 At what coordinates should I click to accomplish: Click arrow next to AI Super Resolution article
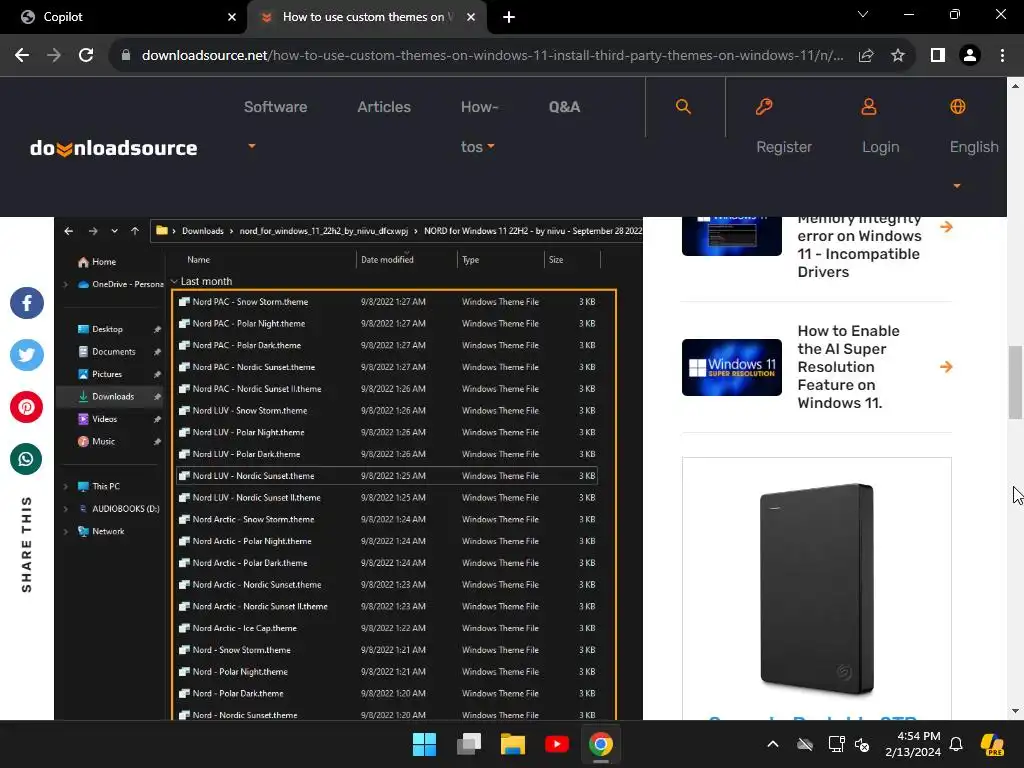946,367
